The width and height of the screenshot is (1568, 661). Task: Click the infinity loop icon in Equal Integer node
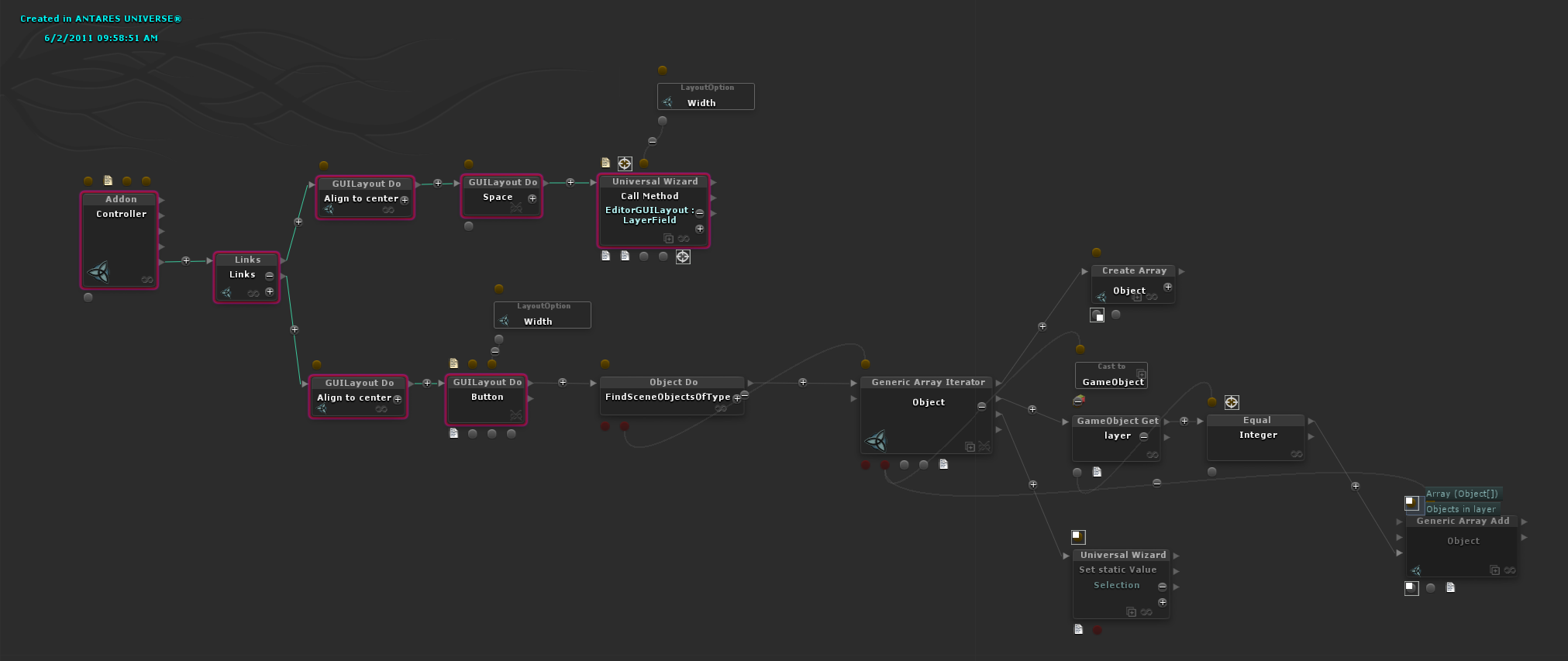pyautogui.click(x=1296, y=454)
